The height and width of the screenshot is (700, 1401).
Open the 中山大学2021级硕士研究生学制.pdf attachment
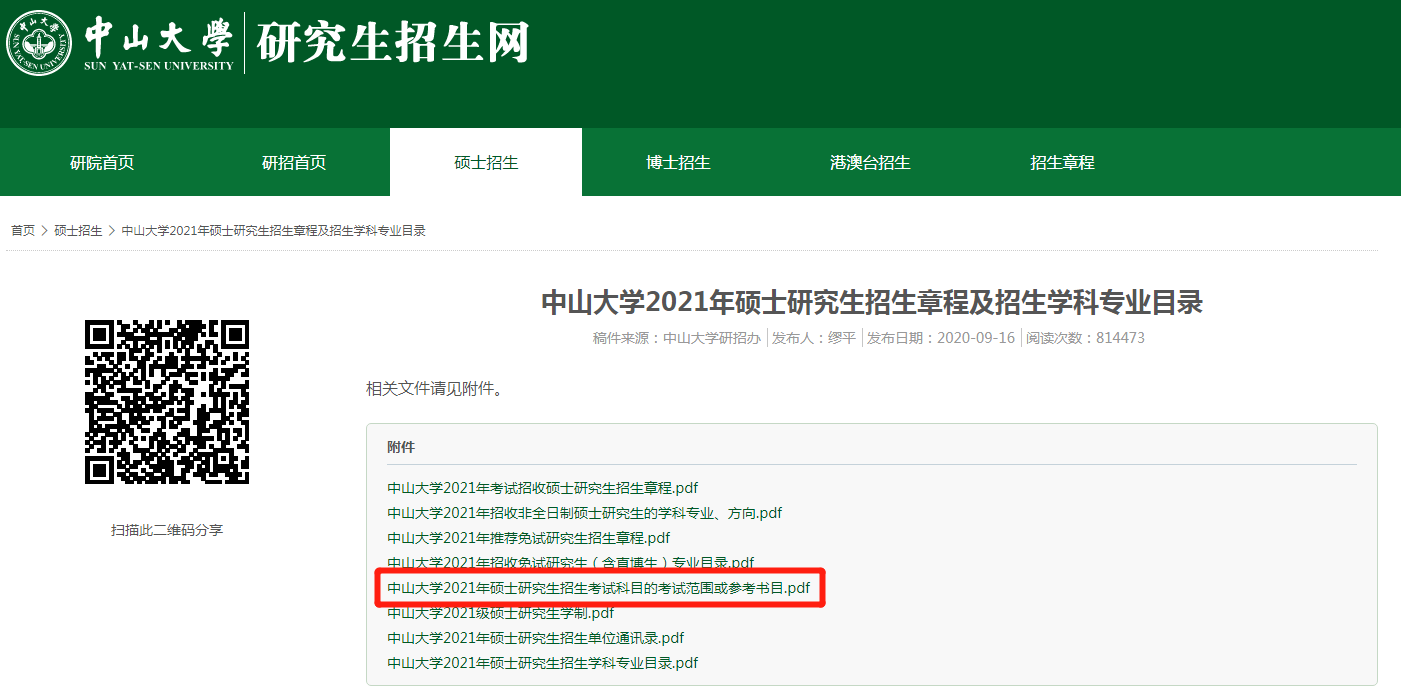pyautogui.click(x=501, y=613)
